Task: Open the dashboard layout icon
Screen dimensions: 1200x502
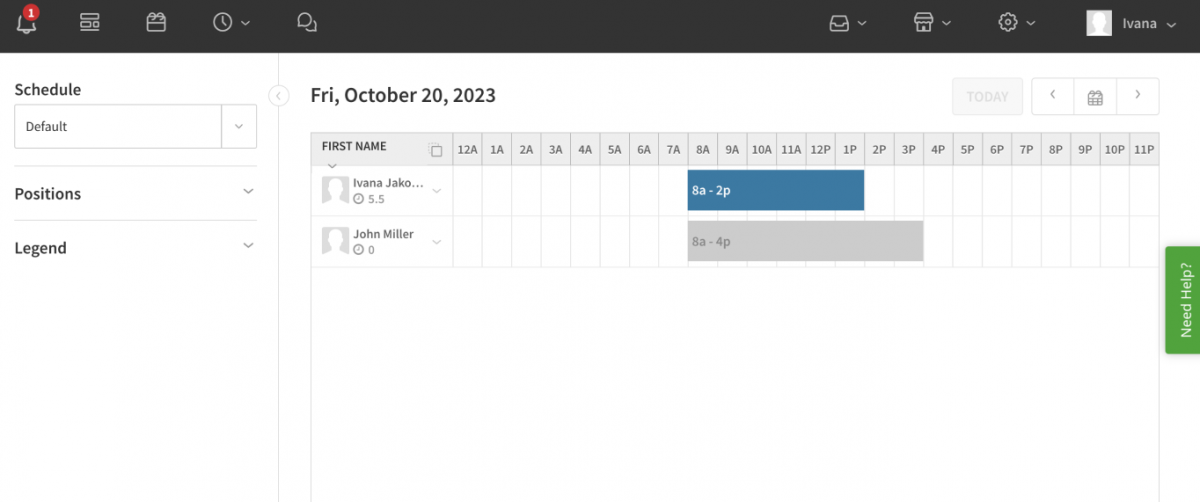Action: [x=90, y=22]
